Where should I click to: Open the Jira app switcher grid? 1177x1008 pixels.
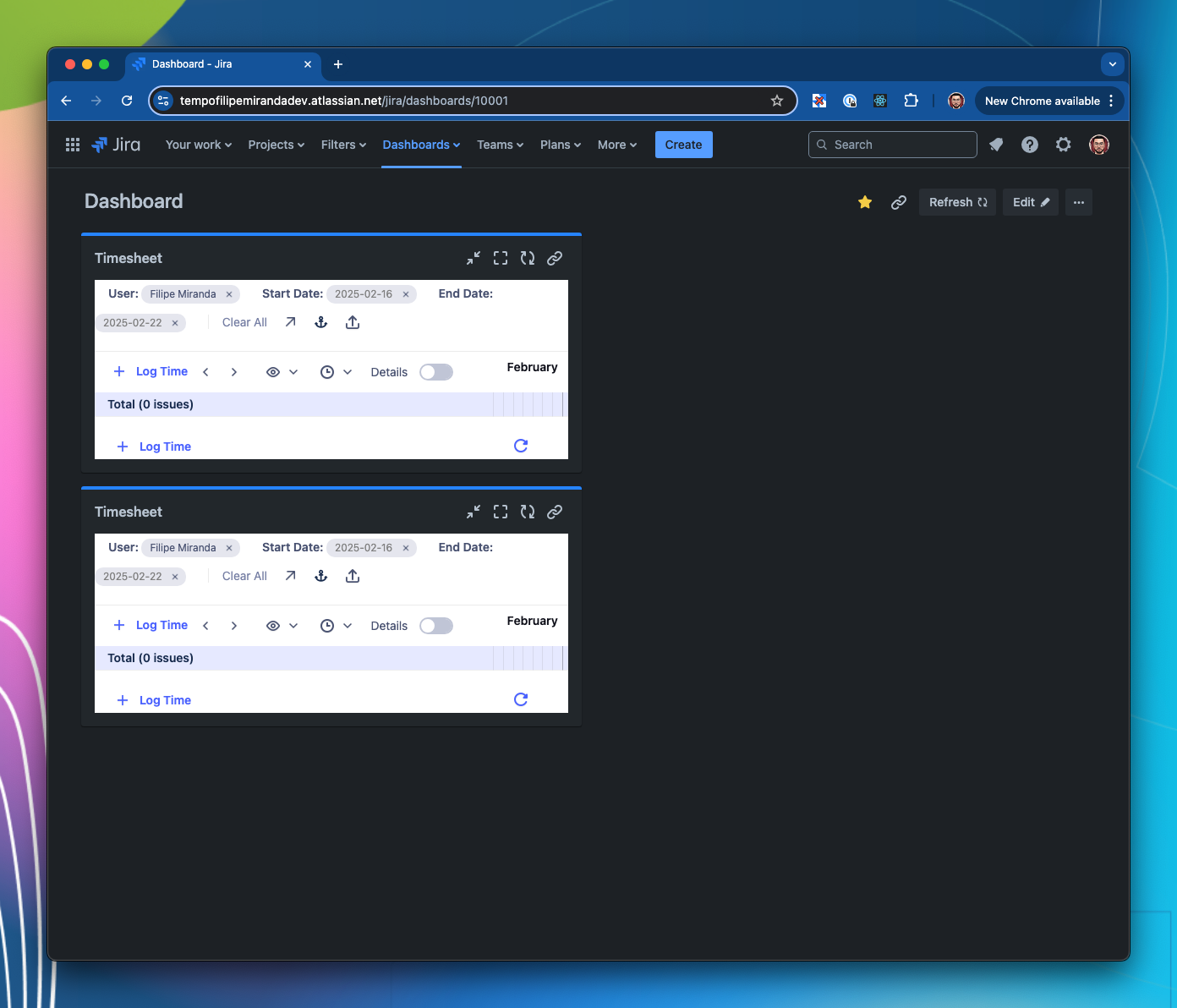pos(73,145)
